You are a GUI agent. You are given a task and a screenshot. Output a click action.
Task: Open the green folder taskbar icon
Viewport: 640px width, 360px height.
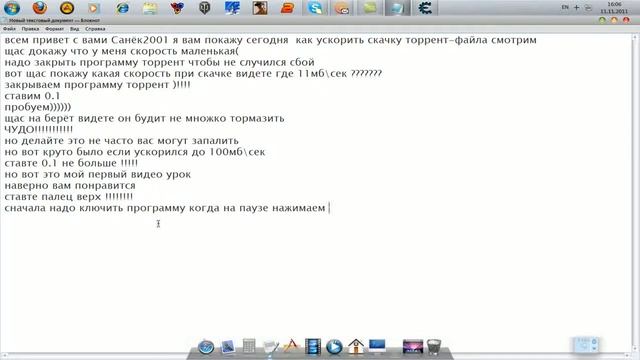[370, 8]
